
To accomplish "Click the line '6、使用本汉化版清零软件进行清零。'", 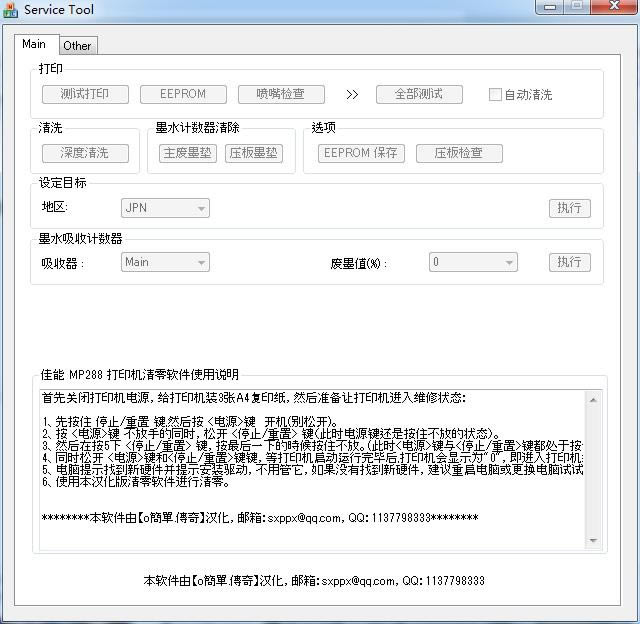I will click(x=137, y=482).
